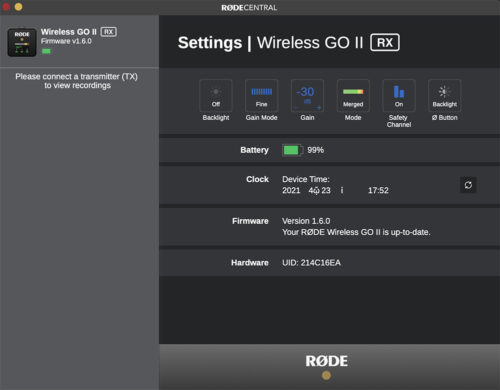This screenshot has height=390, width=500.
Task: Sync the device clock with refresh icon
Action: pyautogui.click(x=468, y=185)
